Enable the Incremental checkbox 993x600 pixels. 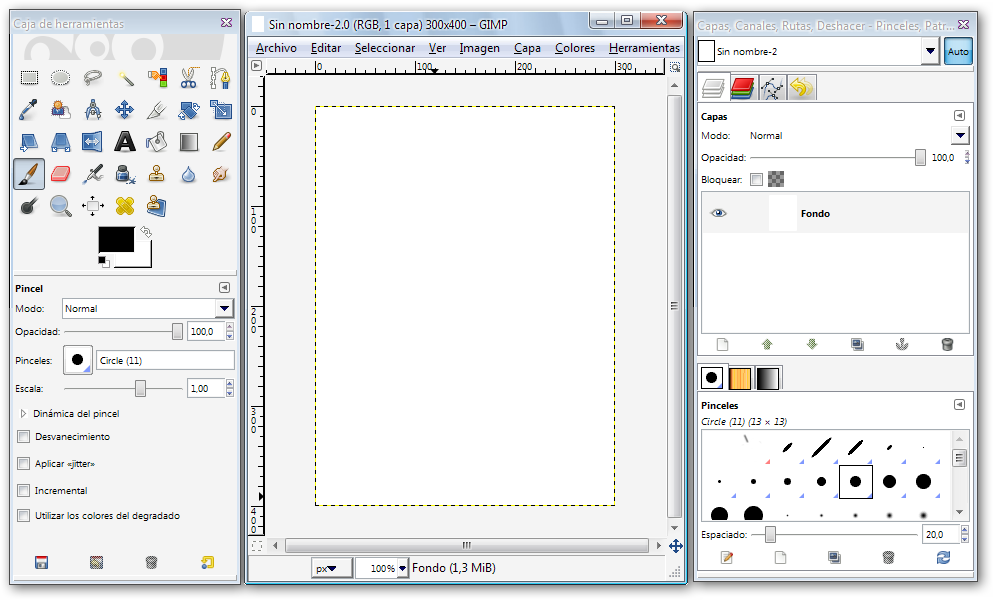point(24,491)
